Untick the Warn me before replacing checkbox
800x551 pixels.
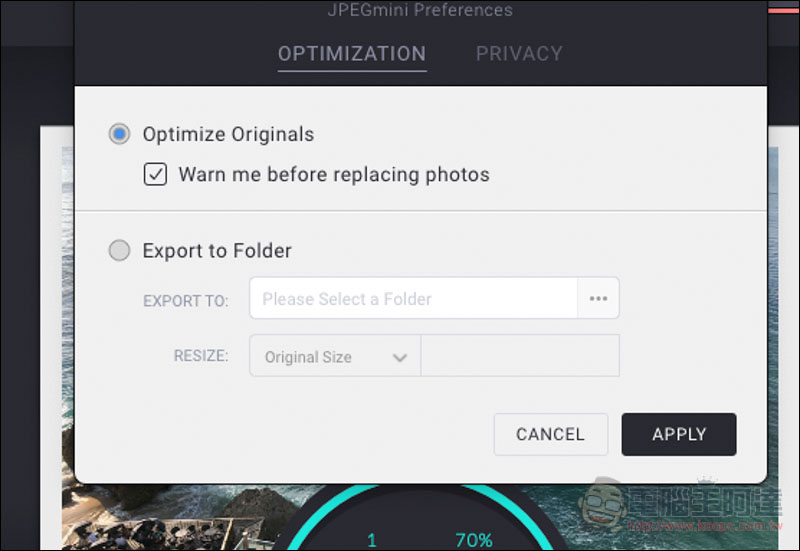click(x=155, y=174)
